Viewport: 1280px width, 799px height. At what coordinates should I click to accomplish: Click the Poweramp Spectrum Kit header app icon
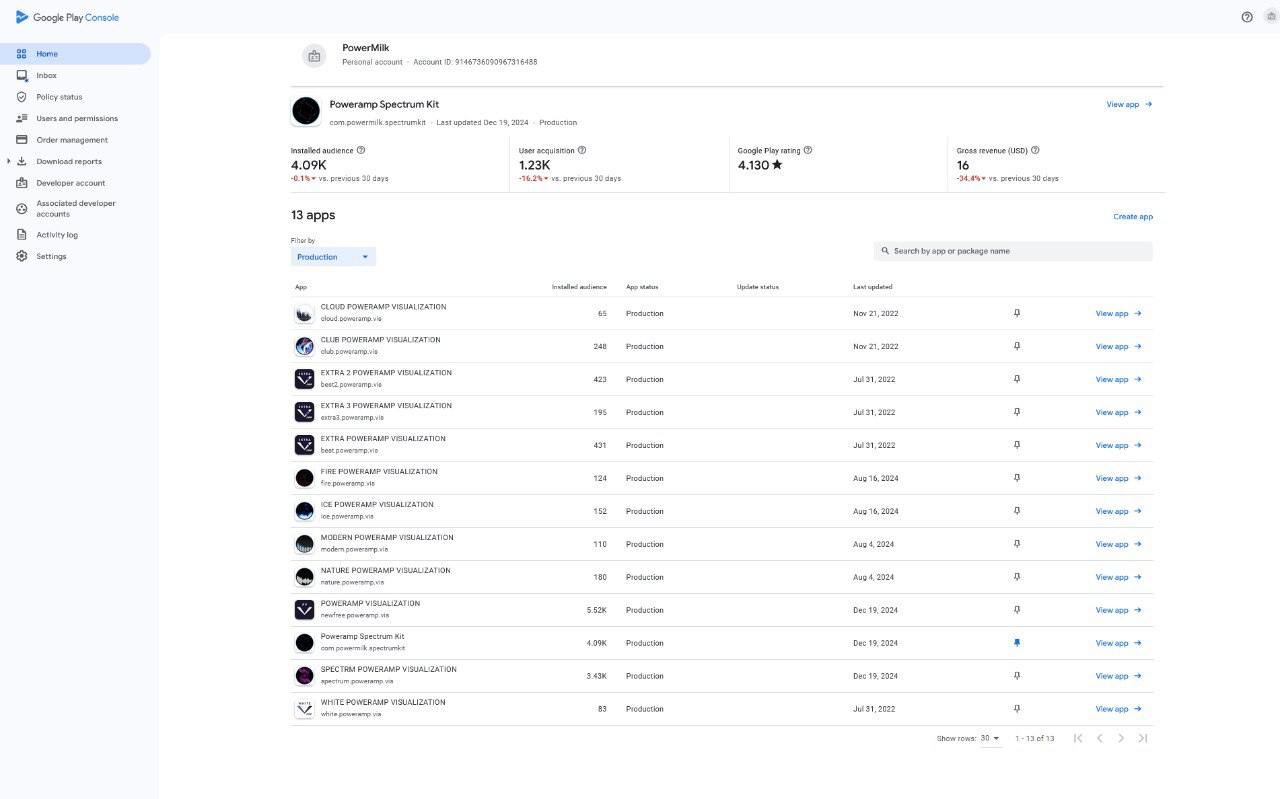[x=306, y=111]
